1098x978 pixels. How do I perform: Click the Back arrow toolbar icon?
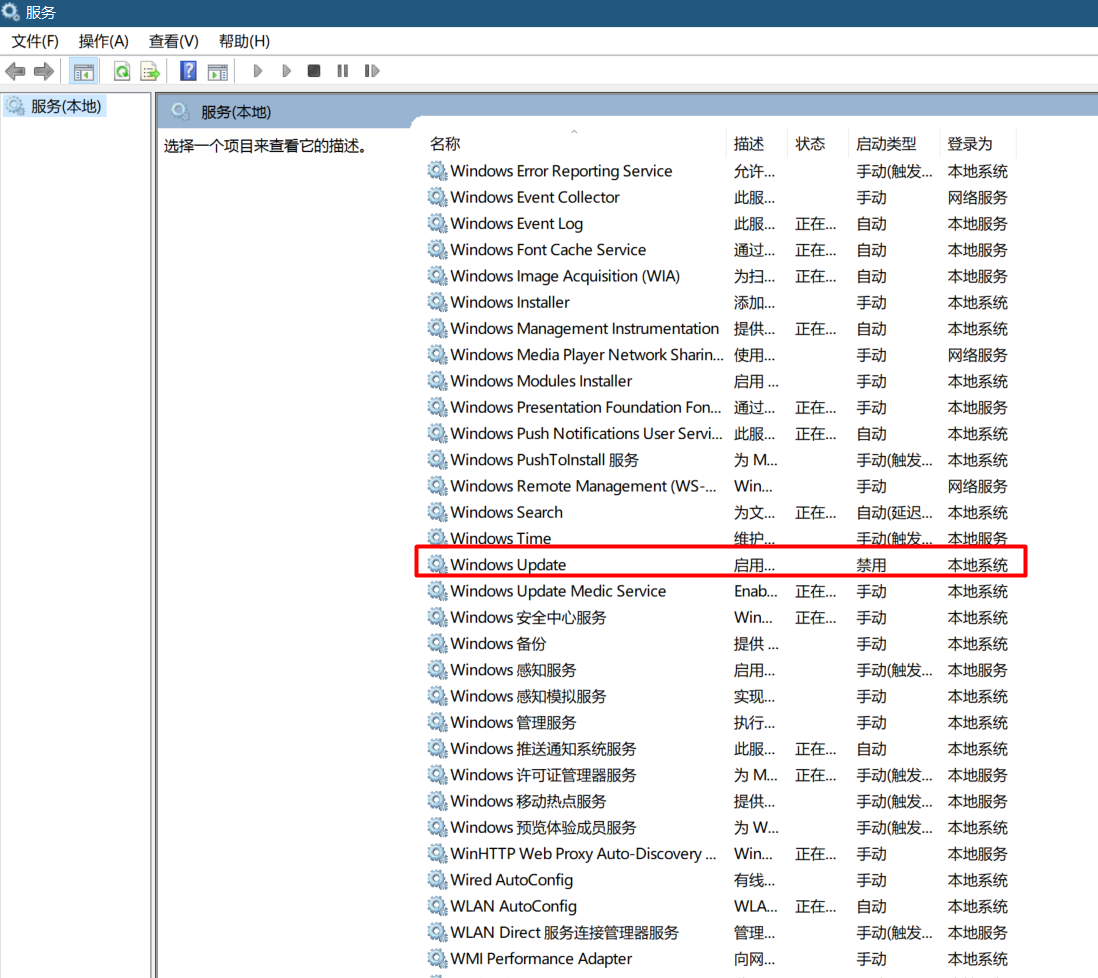pyautogui.click(x=15, y=71)
